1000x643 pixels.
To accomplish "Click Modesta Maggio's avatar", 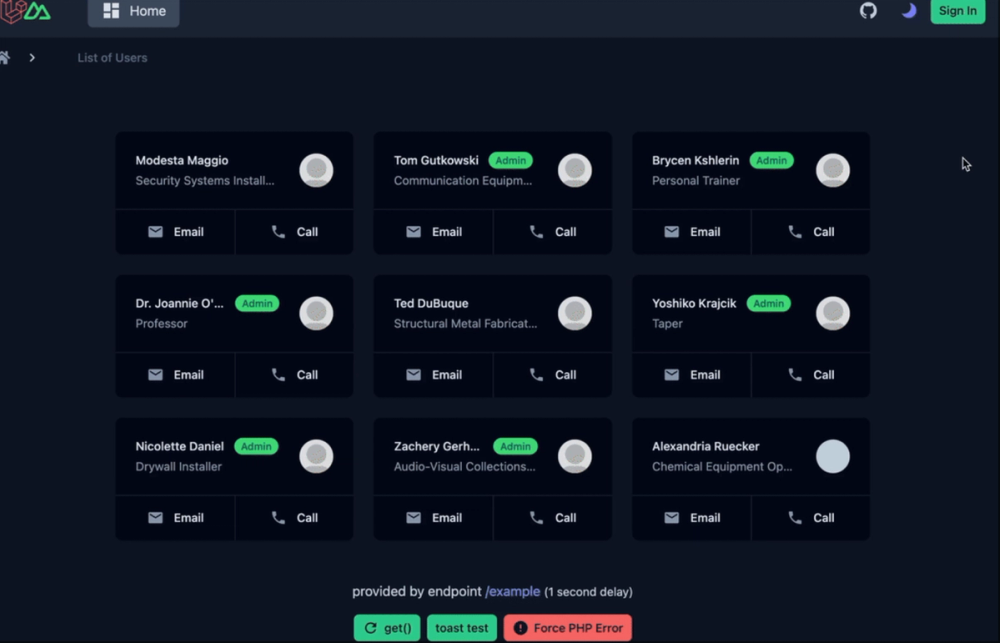I will coord(316,170).
